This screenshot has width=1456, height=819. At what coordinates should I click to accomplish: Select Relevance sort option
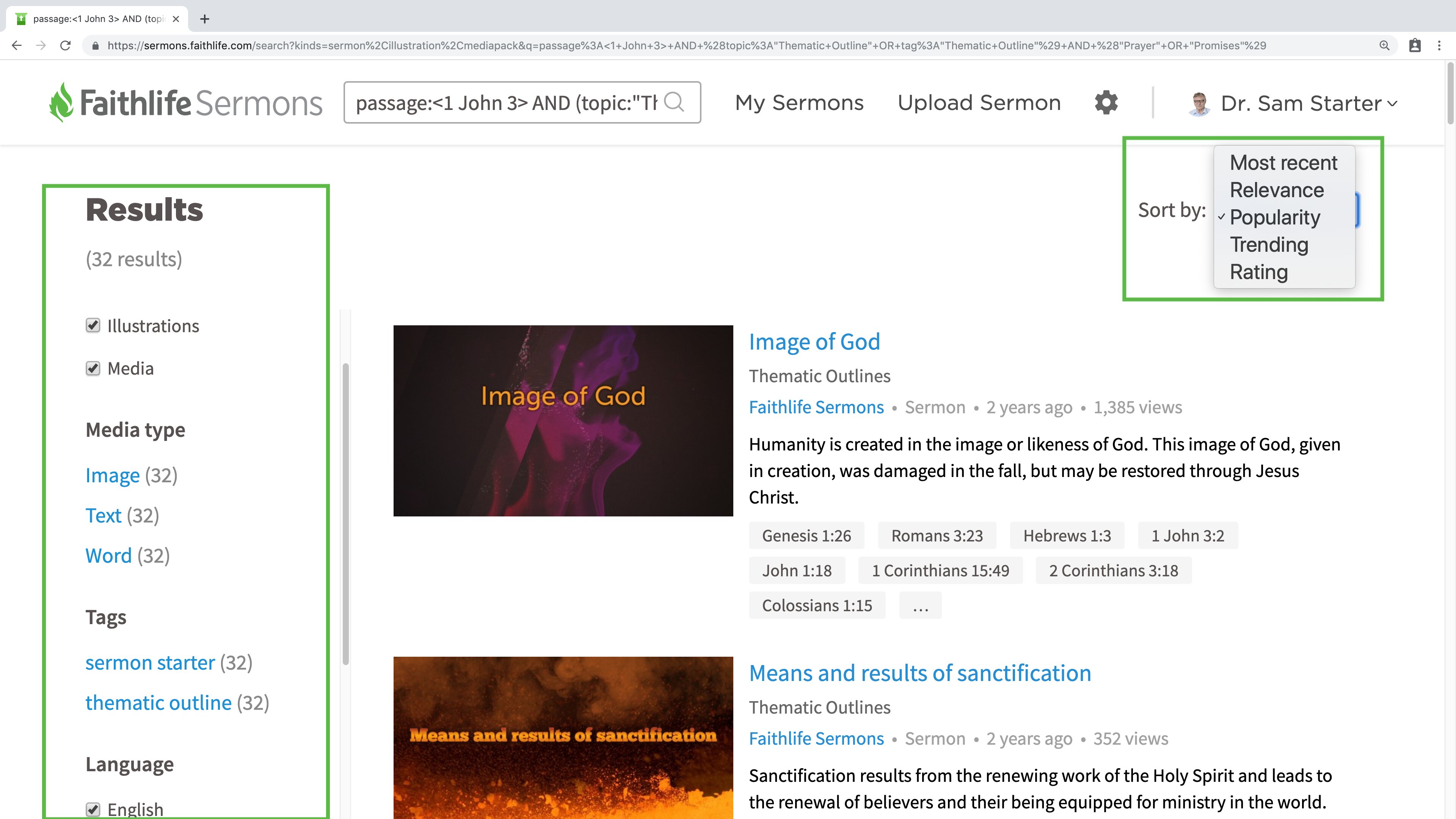click(1283, 190)
